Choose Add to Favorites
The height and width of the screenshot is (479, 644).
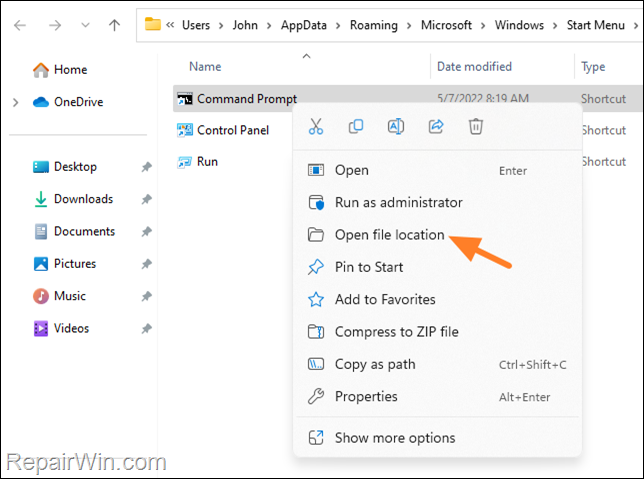pyautogui.click(x=437, y=299)
